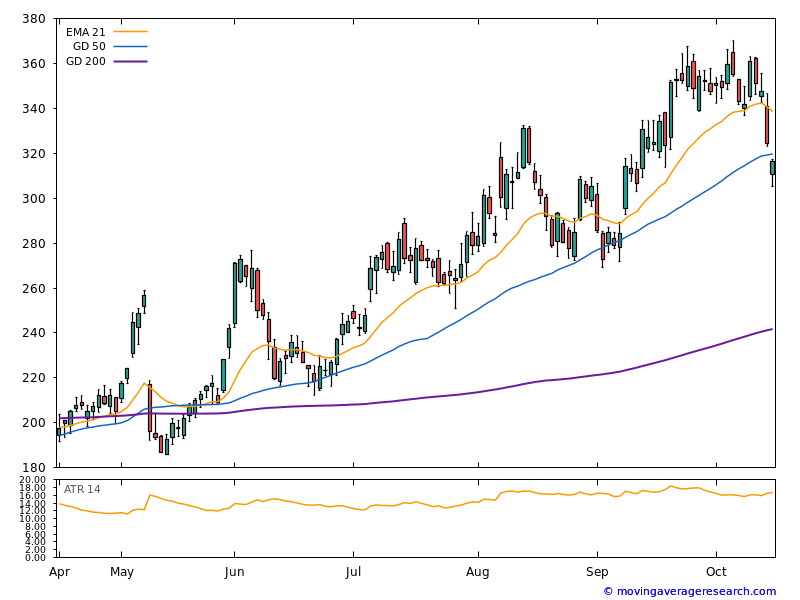800x600 pixels.
Task: Click the 320 price axis label
Action: tap(34, 154)
